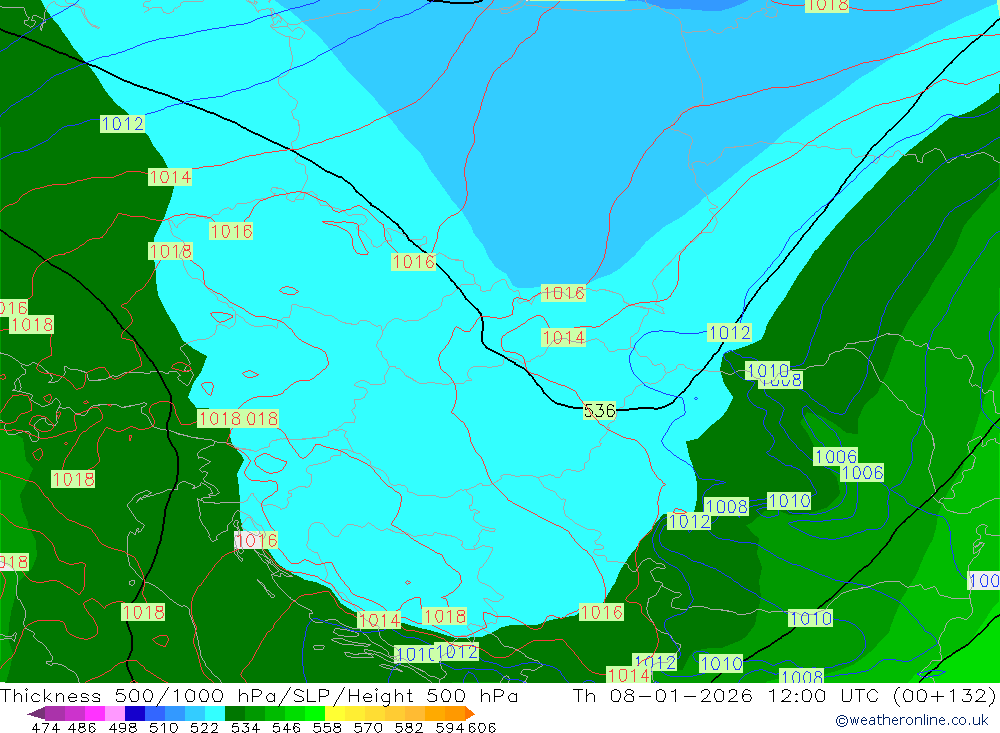Click legend value 498

coord(122,727)
